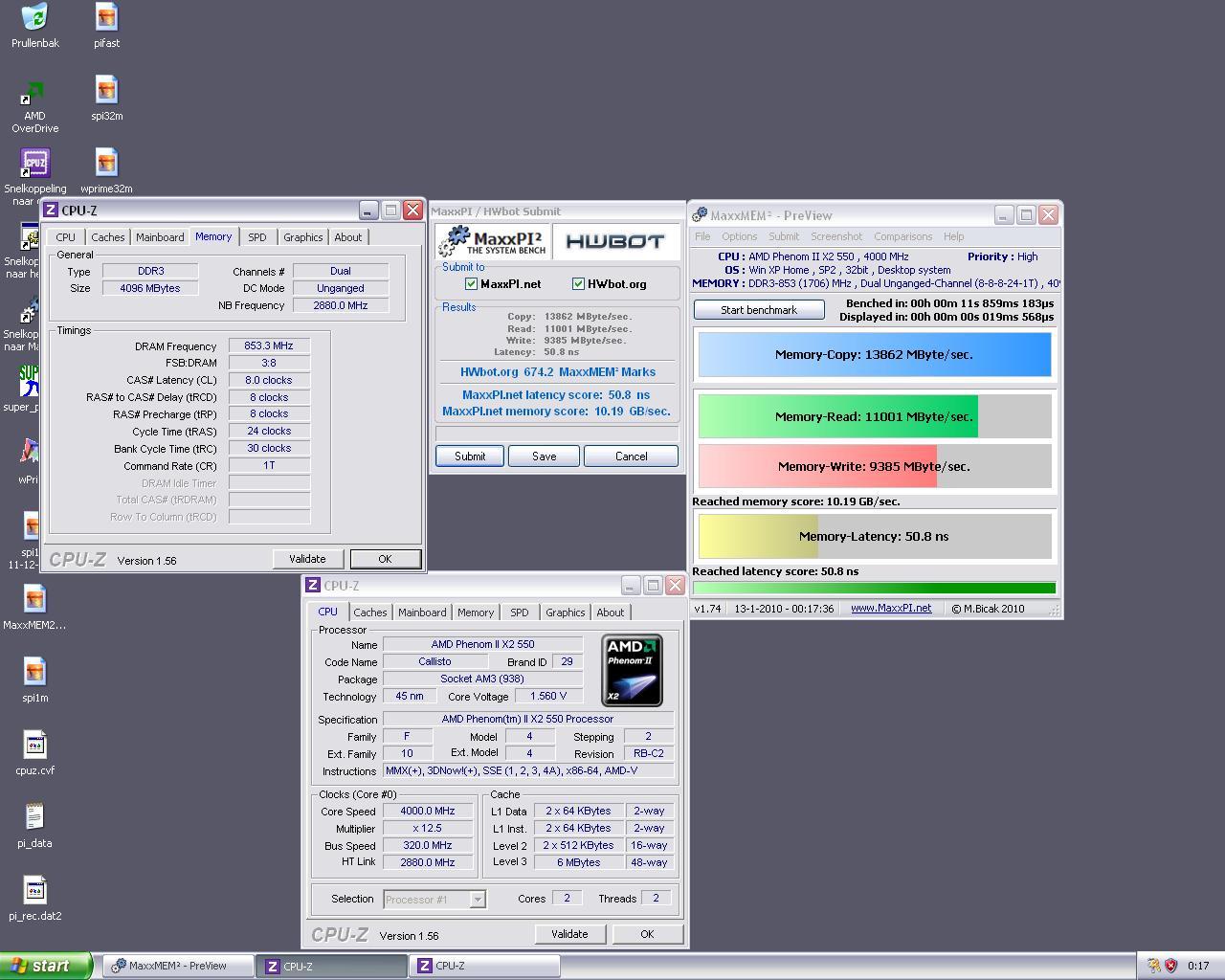This screenshot has width=1225, height=980.
Task: Open the MaxxMEM² Screenshot menu
Action: click(836, 236)
